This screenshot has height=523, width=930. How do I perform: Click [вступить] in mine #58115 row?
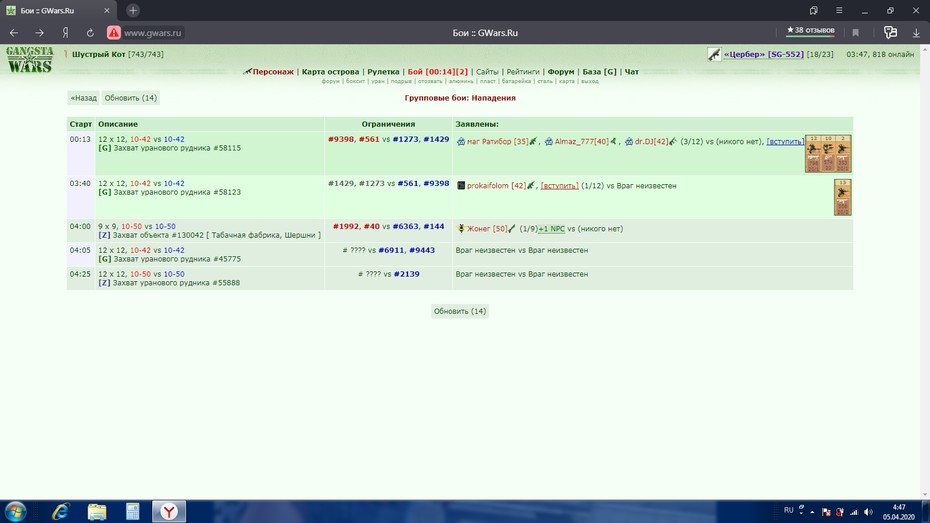785,142
